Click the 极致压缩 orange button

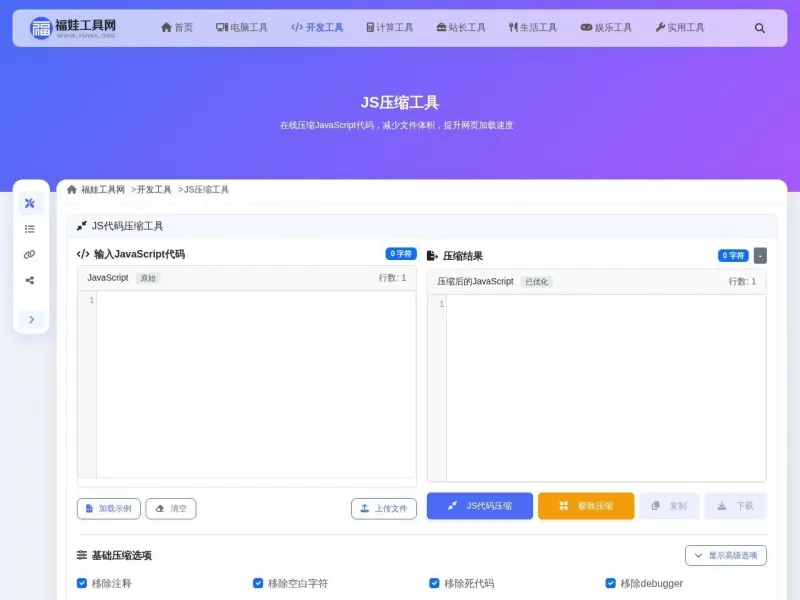pos(586,506)
